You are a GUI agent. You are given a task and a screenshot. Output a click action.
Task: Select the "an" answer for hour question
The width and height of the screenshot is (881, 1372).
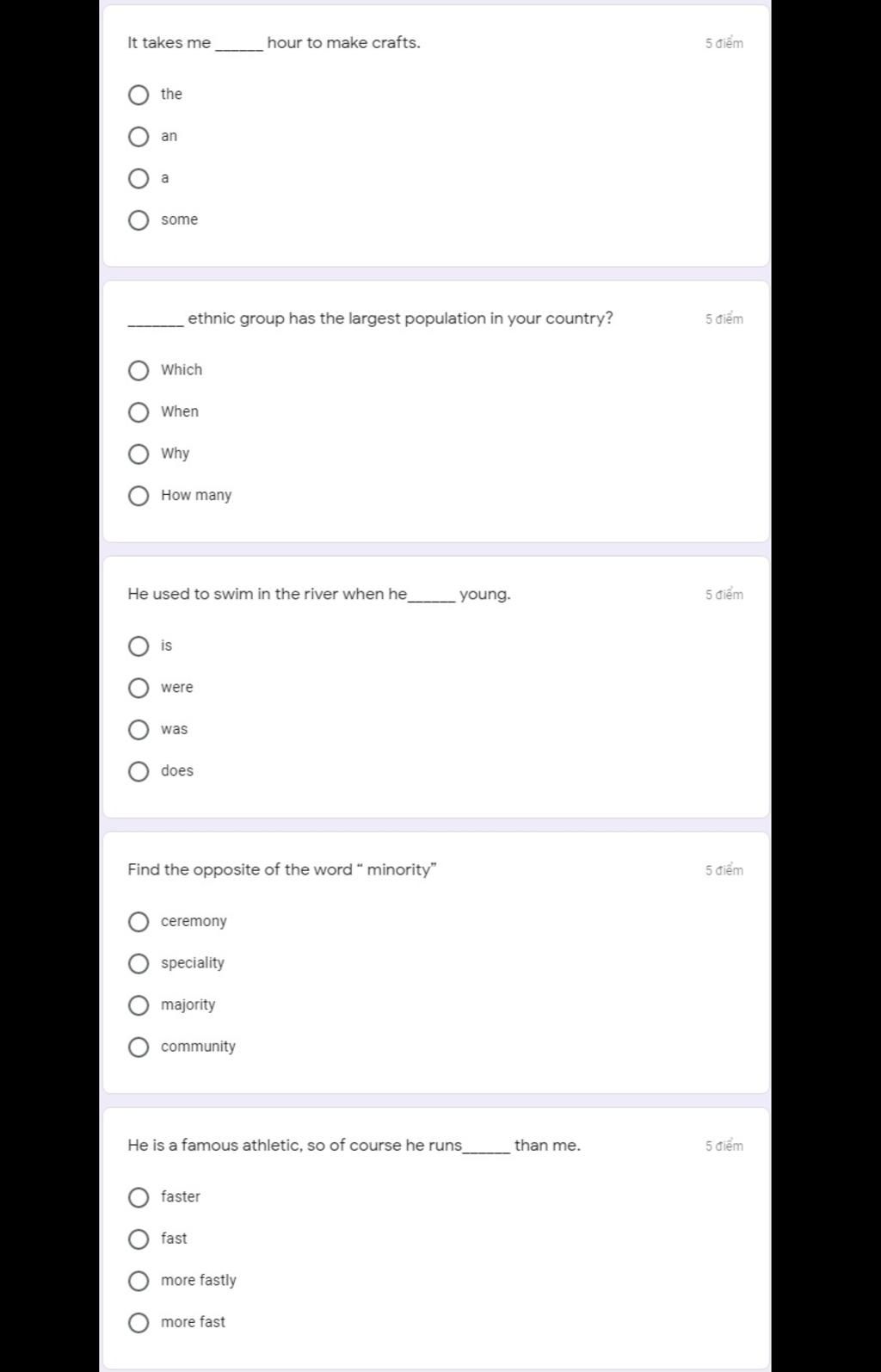(139, 137)
